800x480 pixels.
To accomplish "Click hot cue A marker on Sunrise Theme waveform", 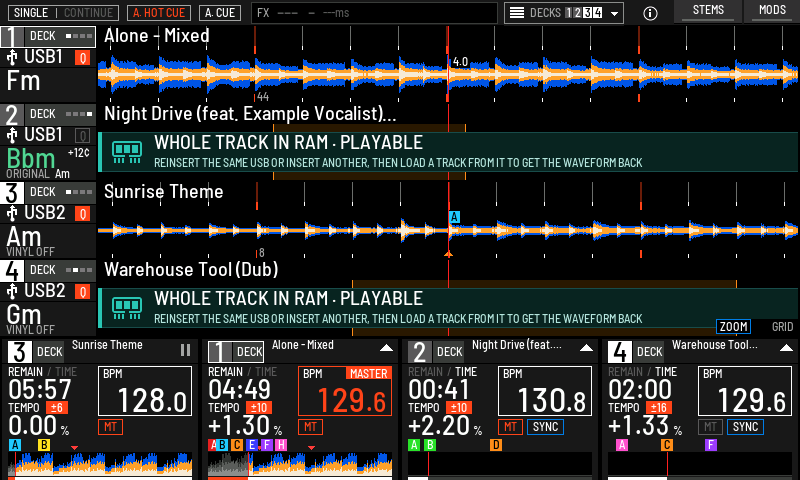I will pyautogui.click(x=454, y=217).
